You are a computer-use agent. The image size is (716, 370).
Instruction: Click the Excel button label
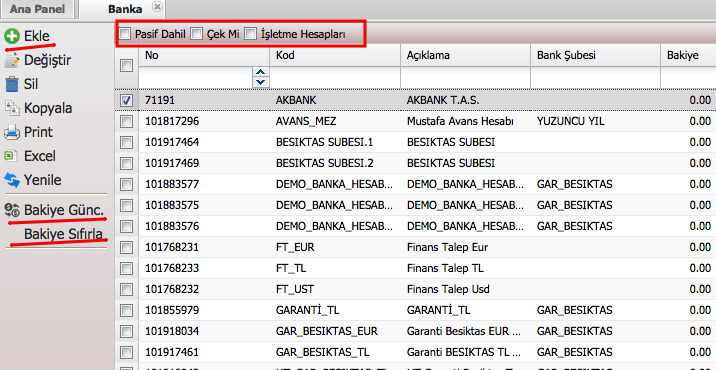click(40, 156)
